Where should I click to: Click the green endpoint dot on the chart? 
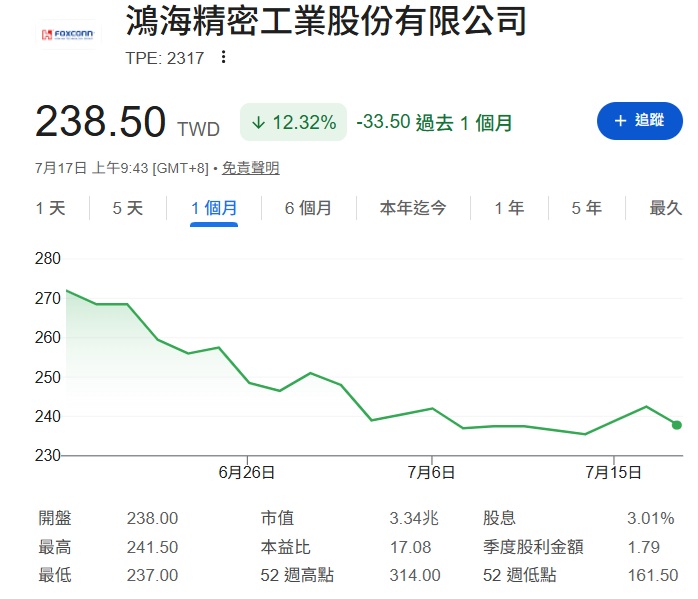click(677, 425)
